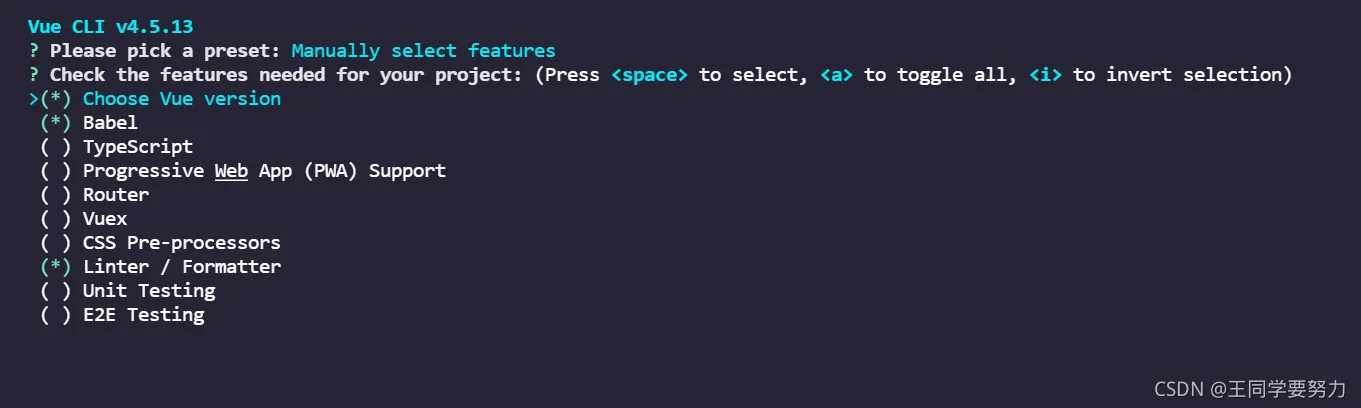1361x408 pixels.
Task: Tick the Vuex checkbox
Action: pos(55,219)
